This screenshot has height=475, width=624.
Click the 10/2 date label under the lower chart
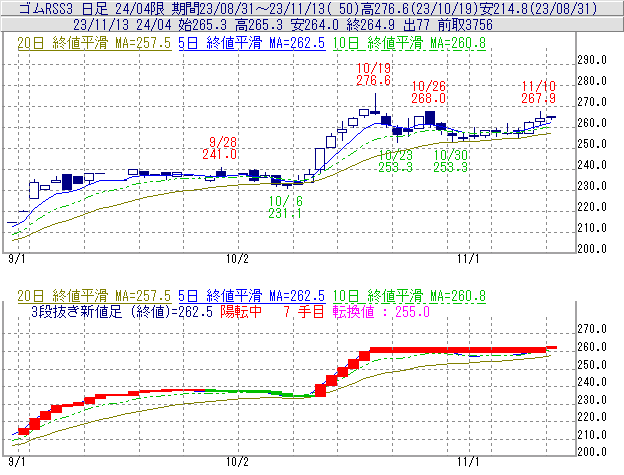[237, 462]
